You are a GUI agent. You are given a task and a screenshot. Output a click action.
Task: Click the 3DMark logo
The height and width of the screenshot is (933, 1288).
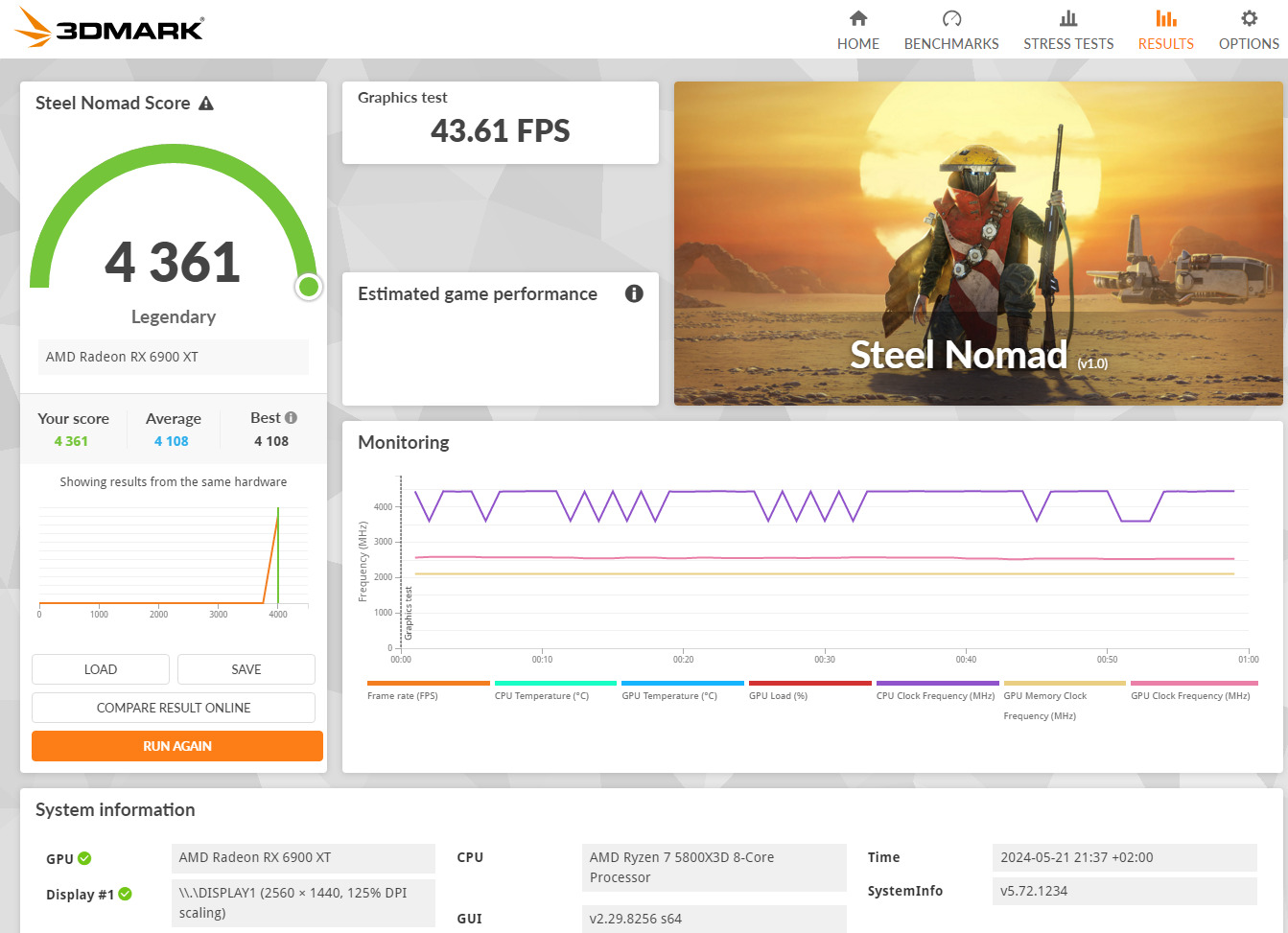tap(109, 28)
